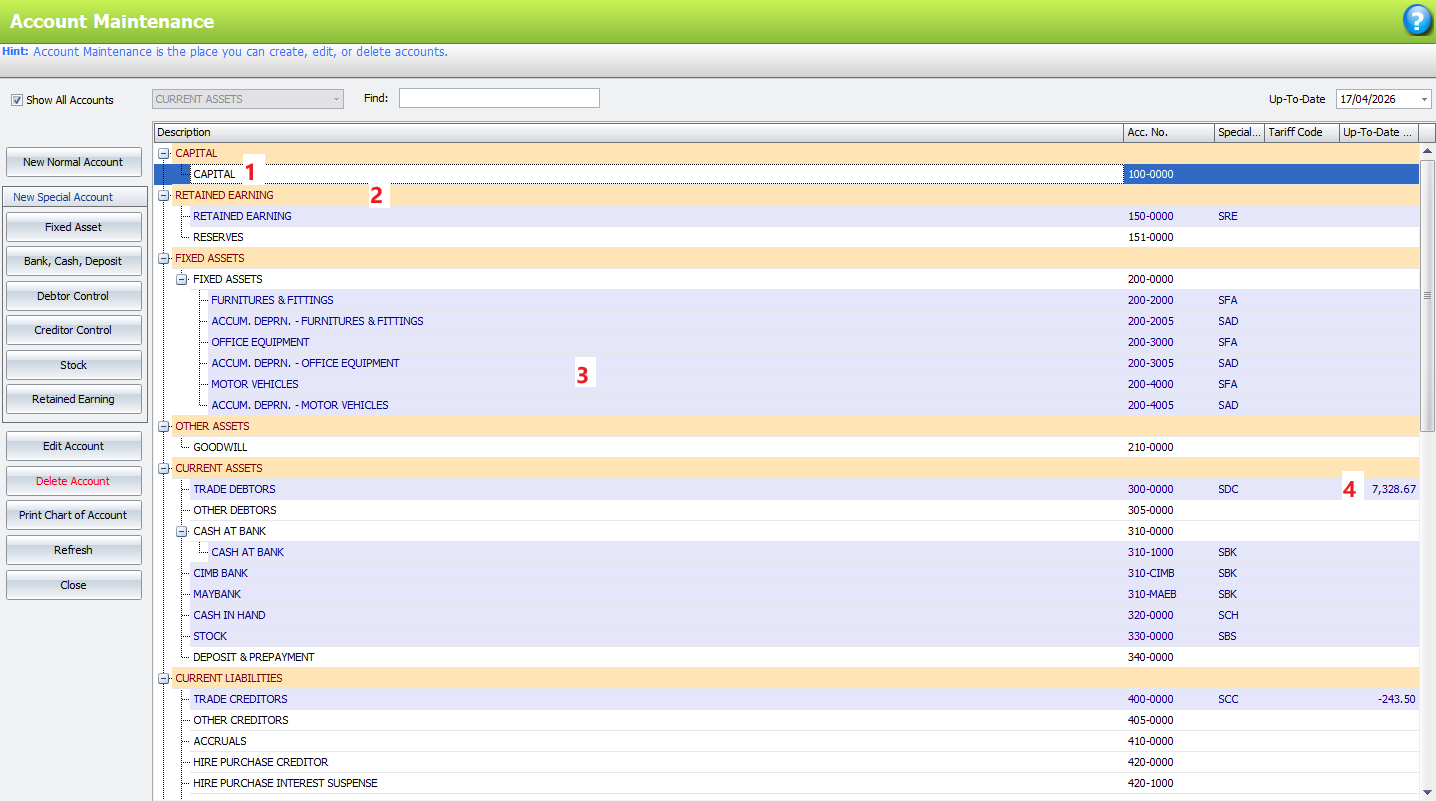The width and height of the screenshot is (1436, 801).
Task: Create a new Fixed Asset special account
Action: tap(73, 227)
